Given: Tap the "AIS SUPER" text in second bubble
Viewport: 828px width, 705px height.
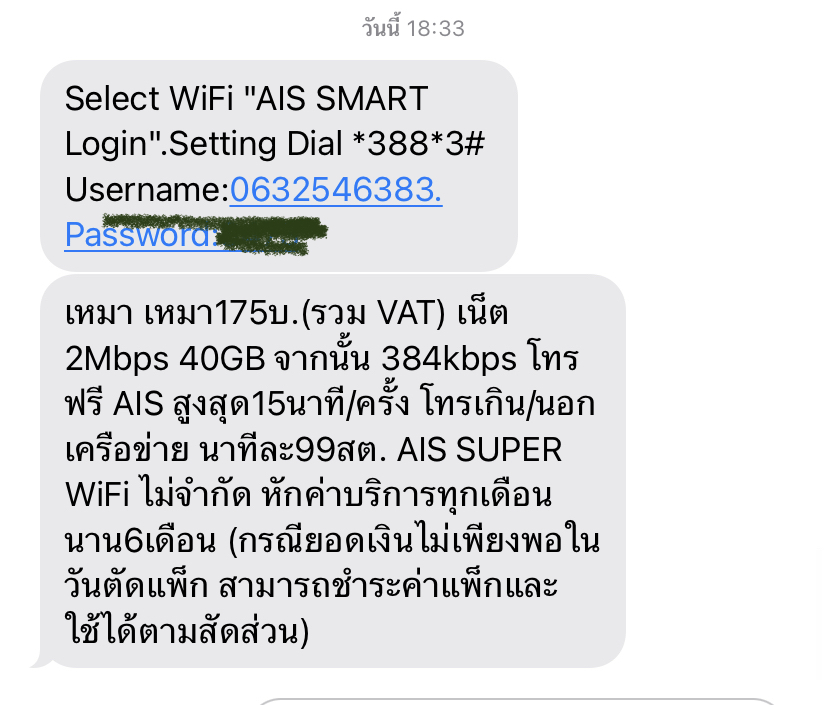Looking at the screenshot, I should pyautogui.click(x=479, y=450).
